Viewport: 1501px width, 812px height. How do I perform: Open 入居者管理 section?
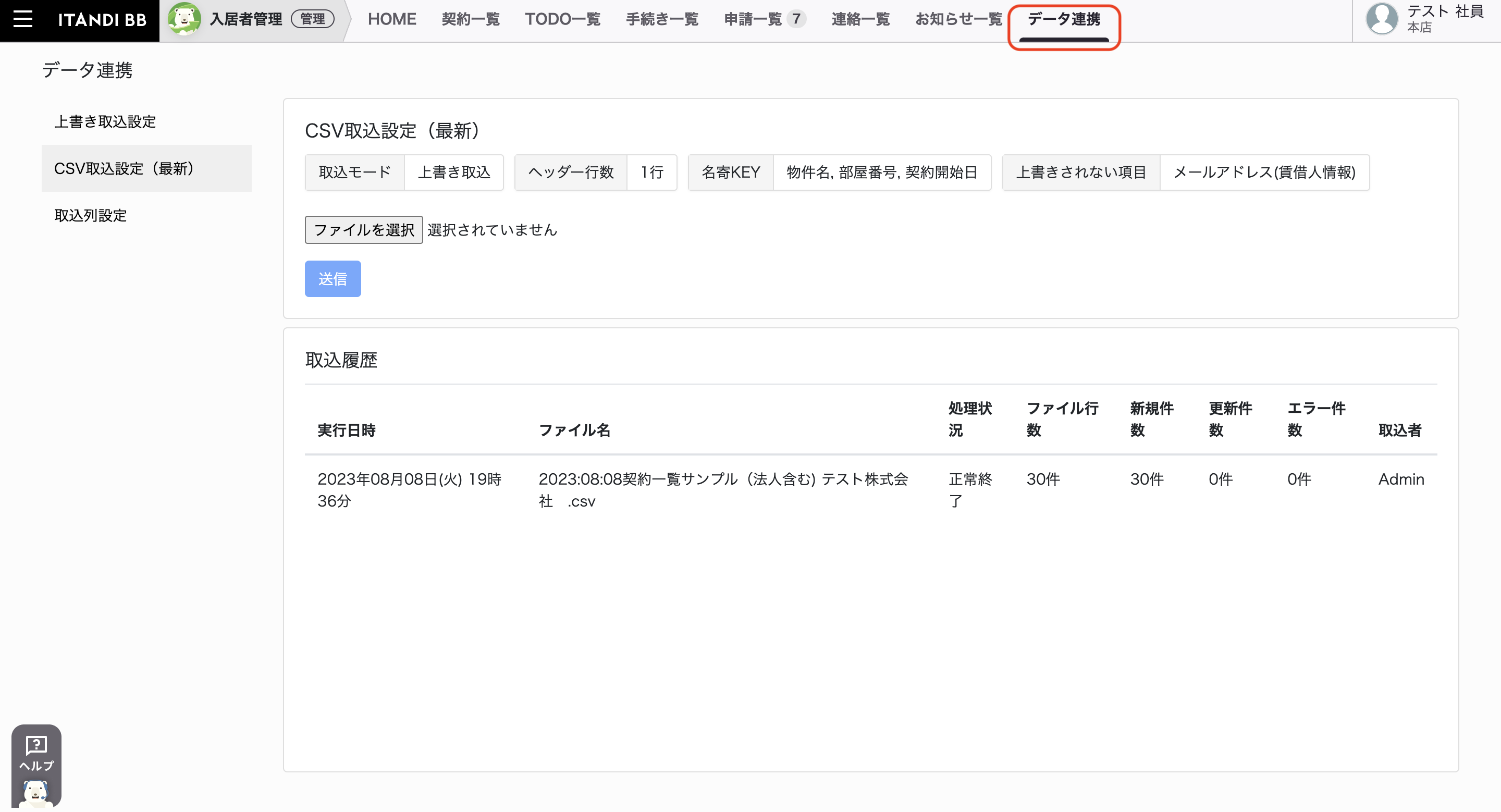[246, 19]
